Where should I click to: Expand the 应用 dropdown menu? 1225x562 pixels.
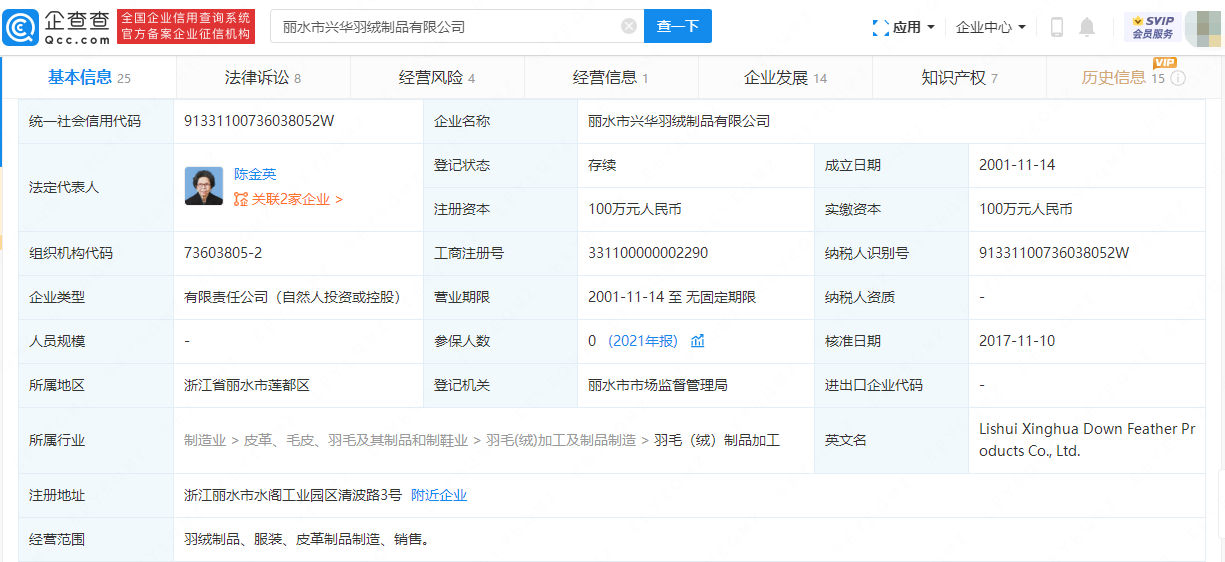904,27
